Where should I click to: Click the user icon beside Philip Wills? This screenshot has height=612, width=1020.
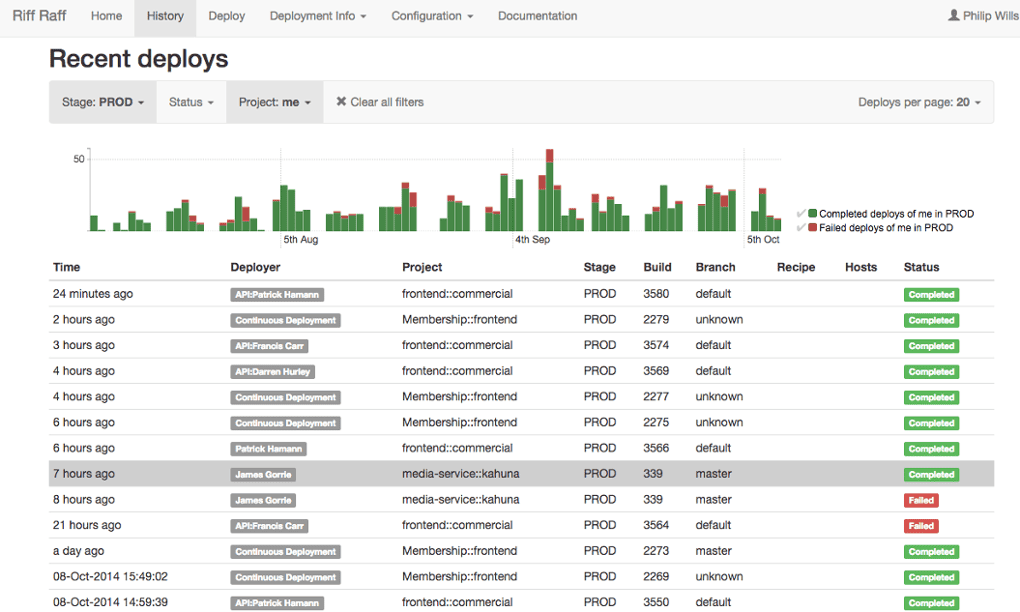click(x=953, y=16)
